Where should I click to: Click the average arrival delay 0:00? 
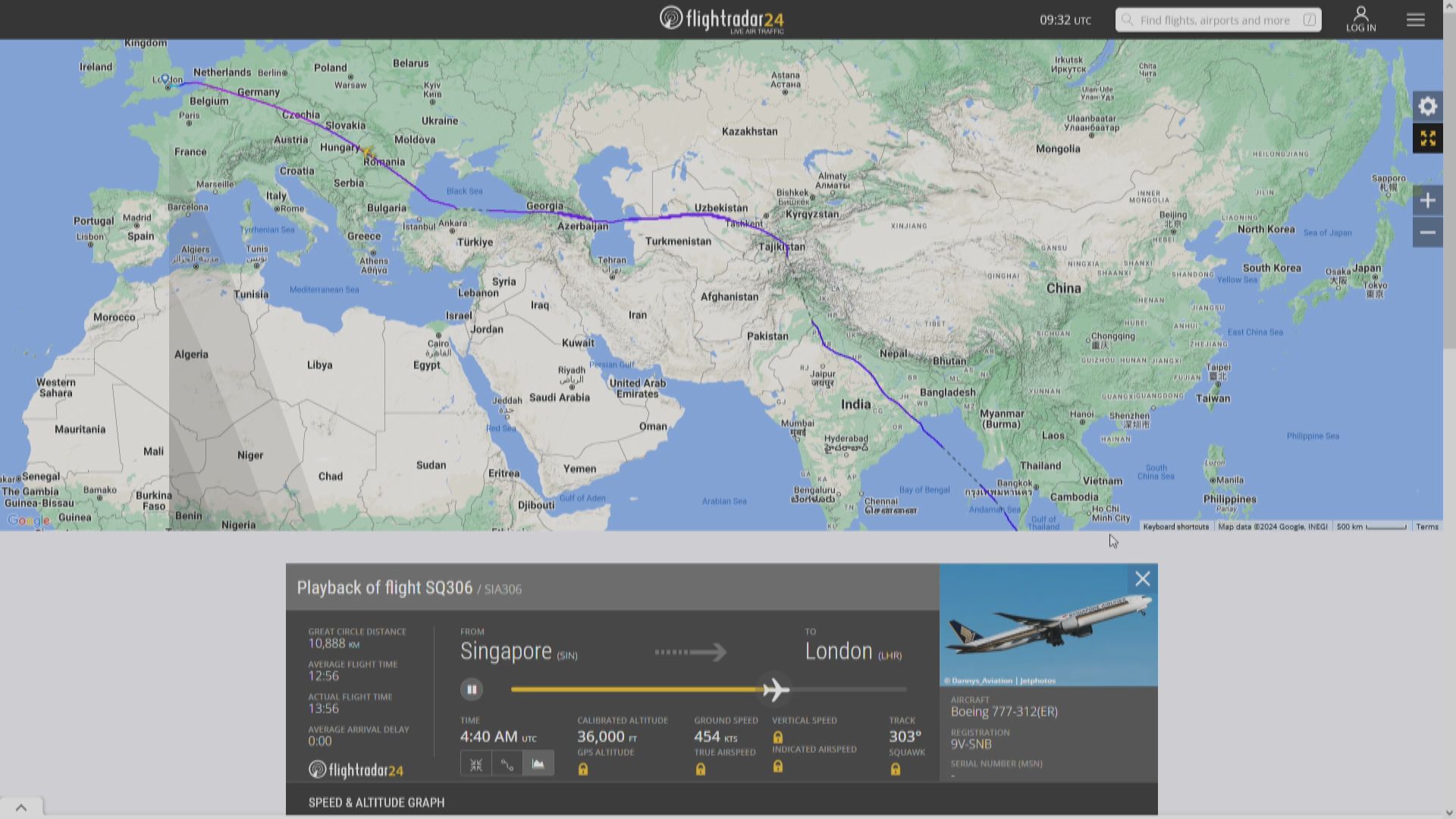pyautogui.click(x=320, y=741)
